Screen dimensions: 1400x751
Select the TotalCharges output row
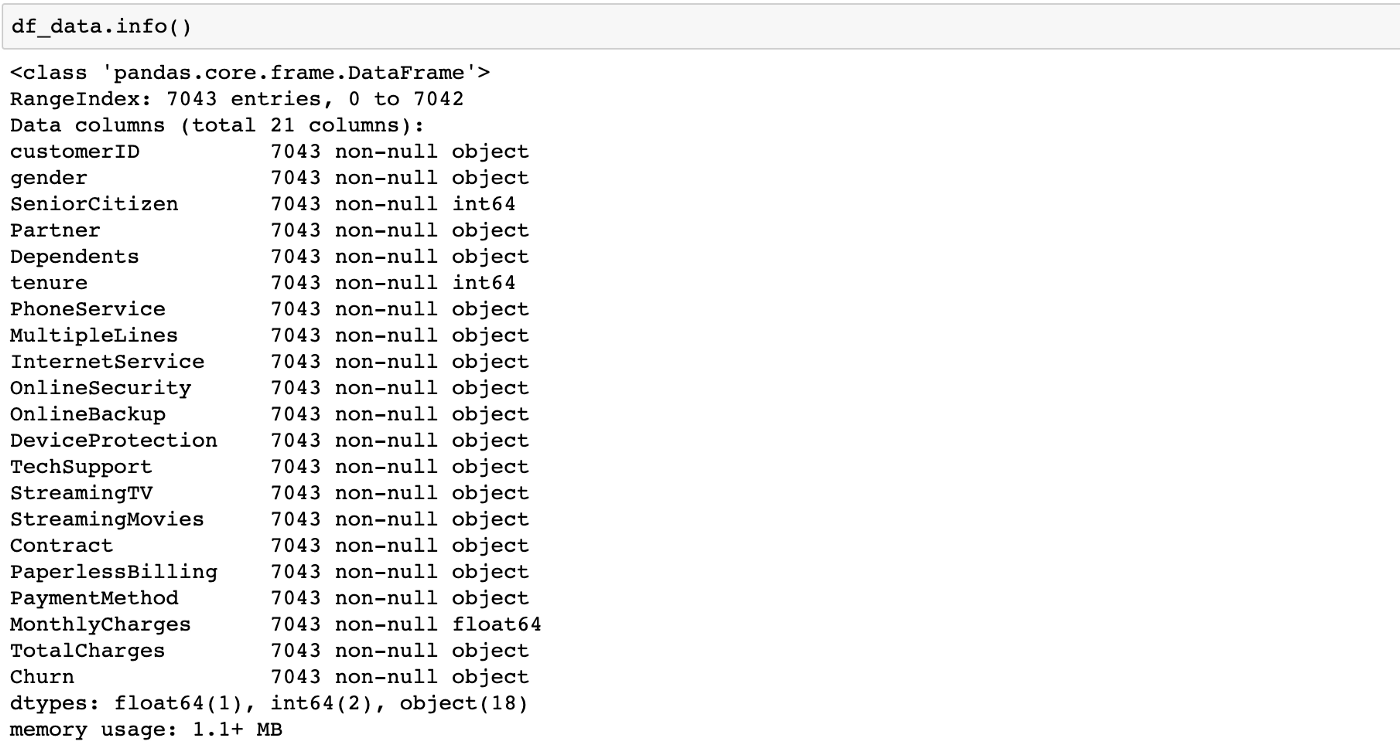click(269, 651)
